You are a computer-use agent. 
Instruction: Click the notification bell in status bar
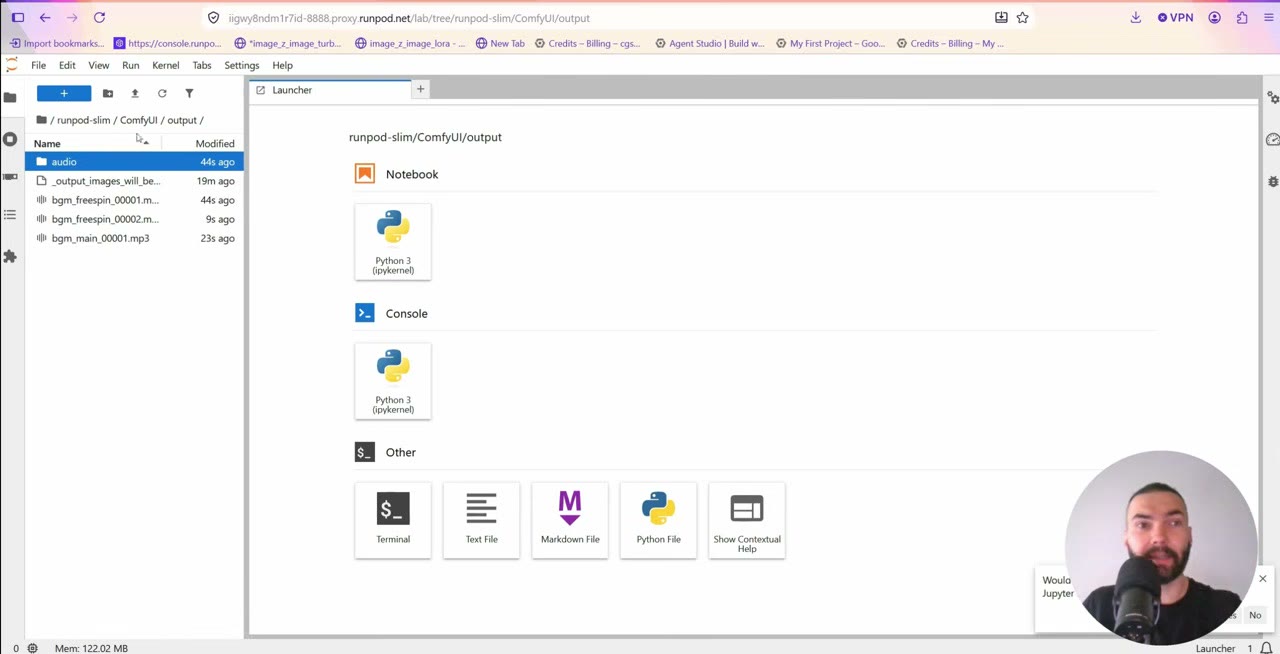[x=1266, y=648]
